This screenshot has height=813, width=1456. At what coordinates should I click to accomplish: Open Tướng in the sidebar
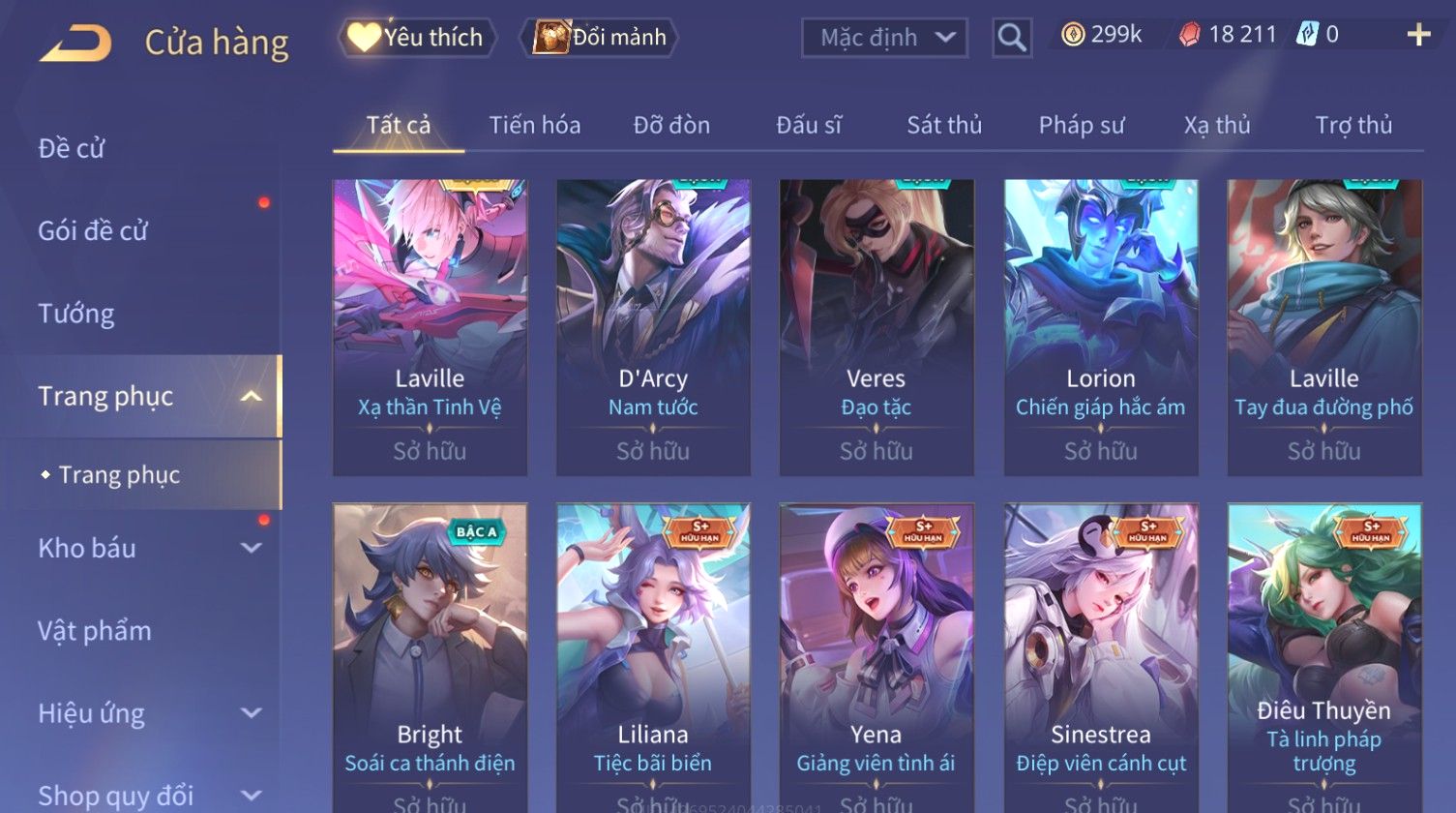click(76, 314)
